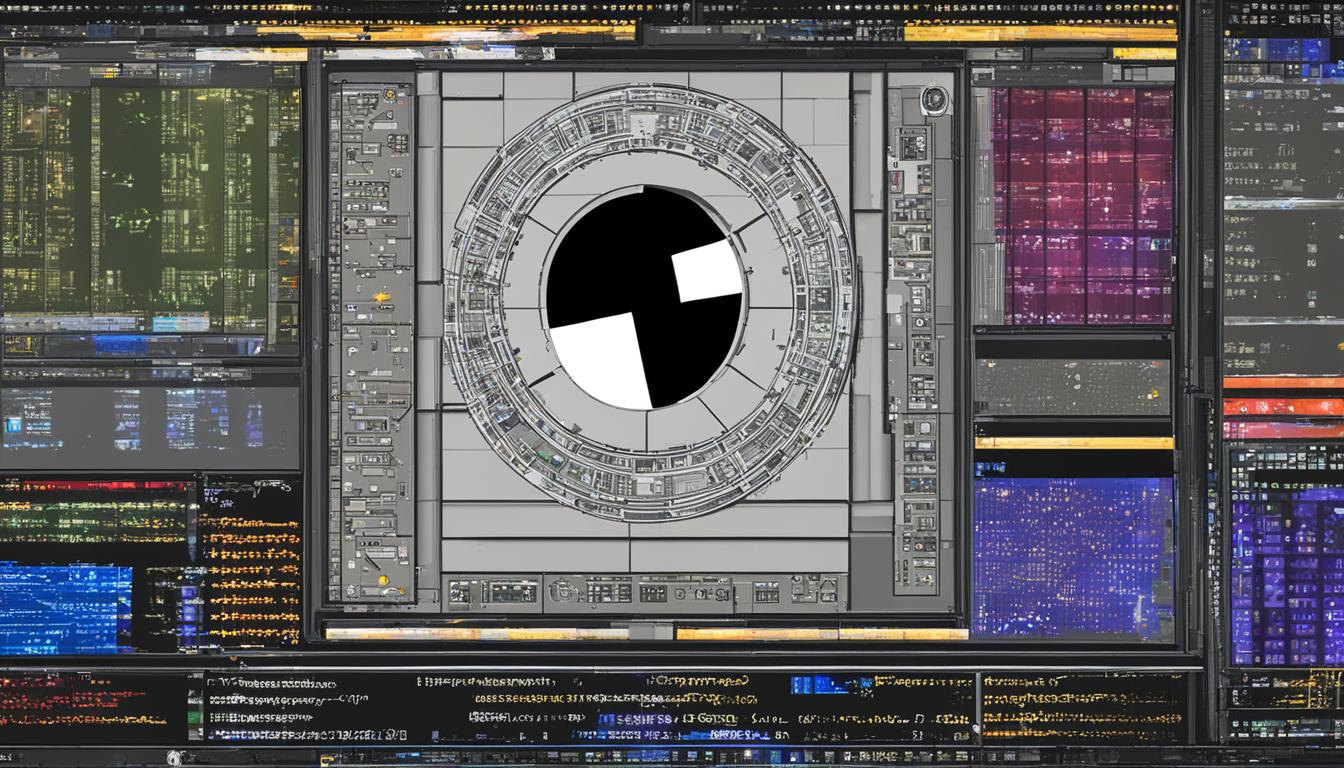Screen dimensions: 1344x768
Task: Click the yellow bar above the blue-purple panel
Action: (x=1073, y=442)
